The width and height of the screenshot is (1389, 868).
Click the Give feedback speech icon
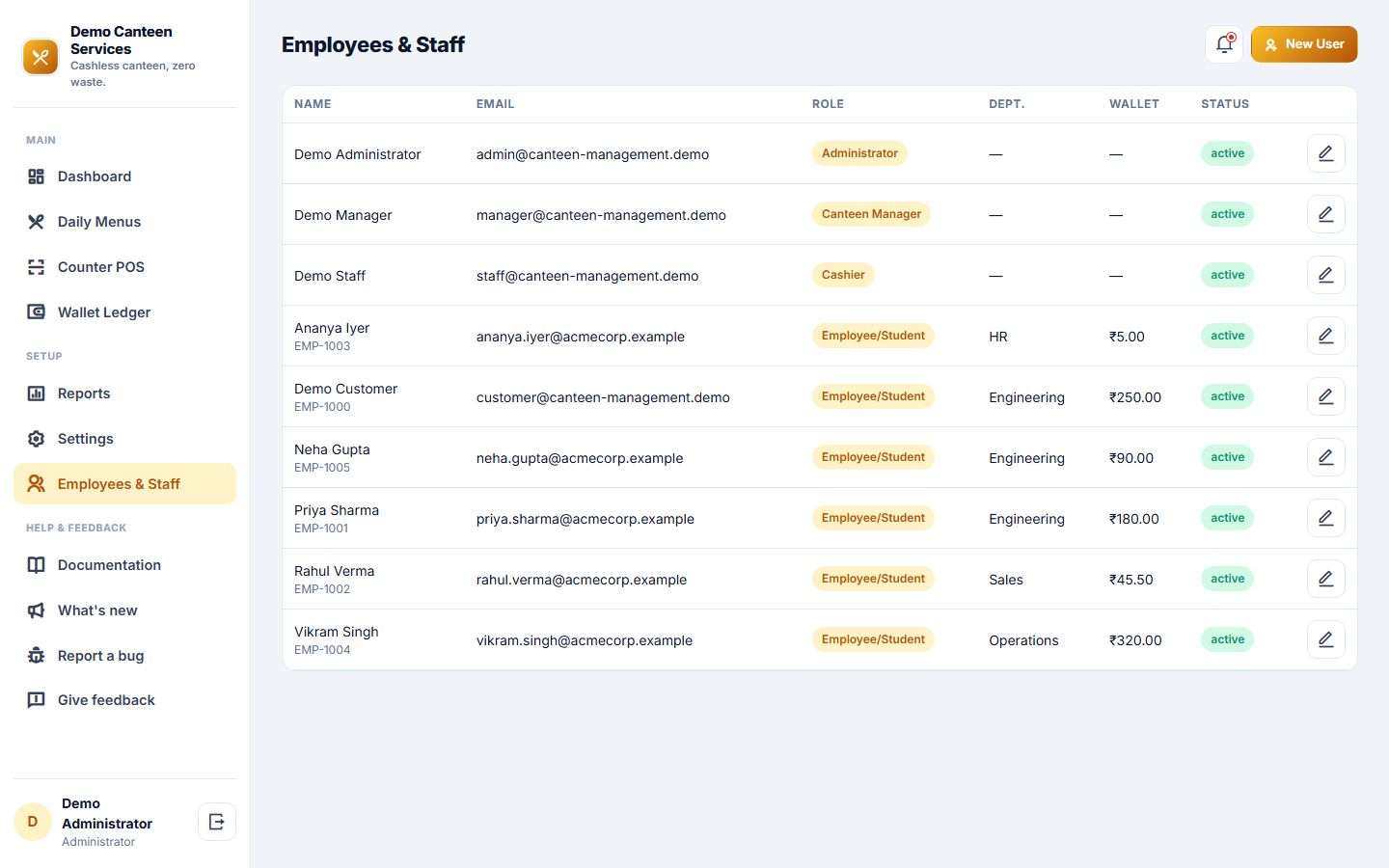point(36,700)
